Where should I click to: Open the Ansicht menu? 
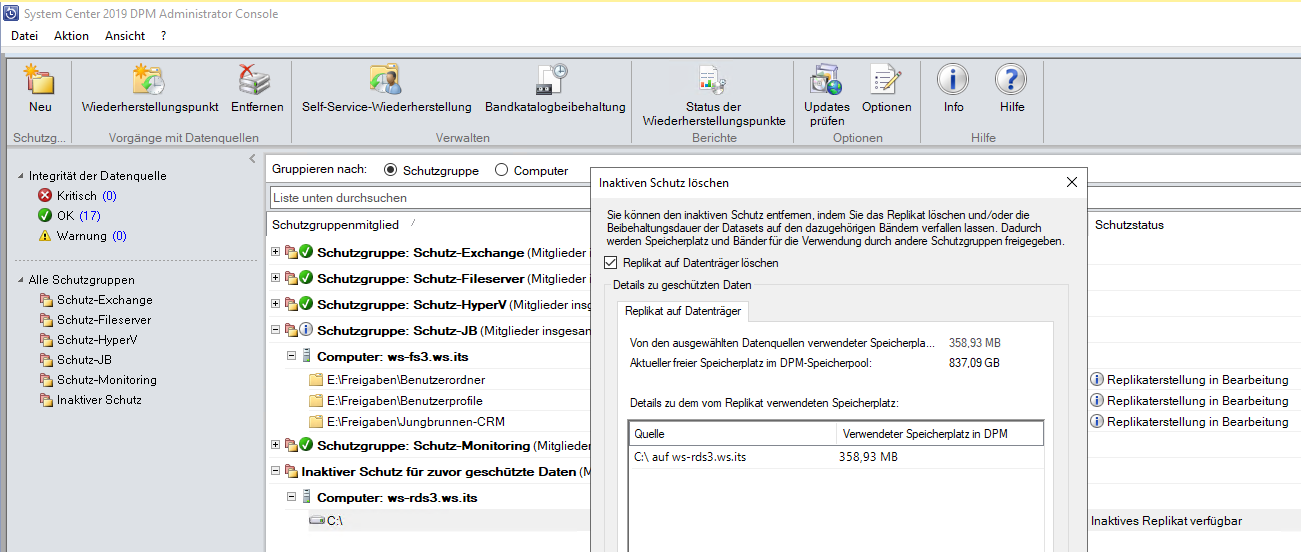tap(125, 36)
